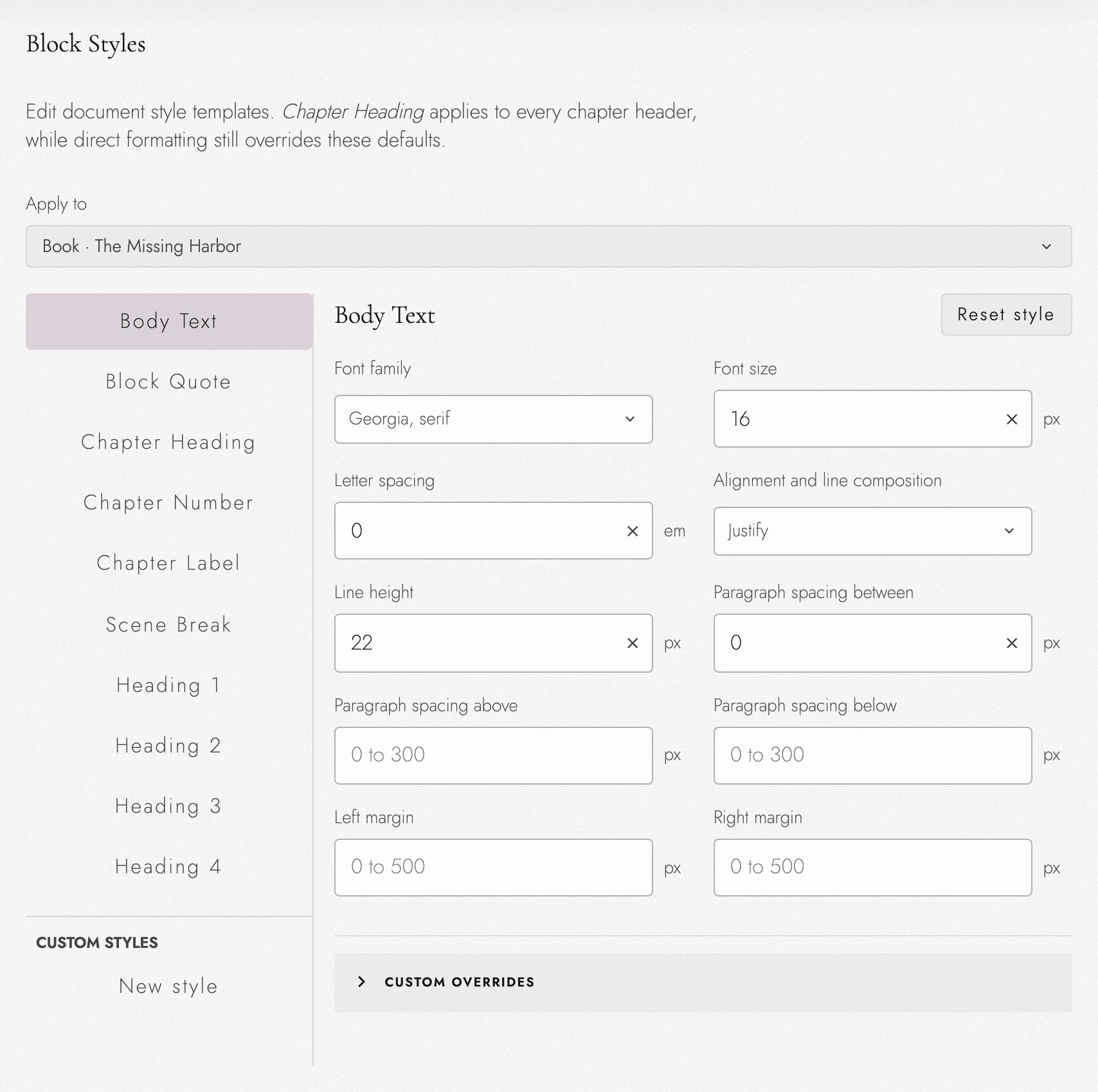The width and height of the screenshot is (1098, 1092).
Task: Click the Reset style button
Action: pyautogui.click(x=1006, y=314)
